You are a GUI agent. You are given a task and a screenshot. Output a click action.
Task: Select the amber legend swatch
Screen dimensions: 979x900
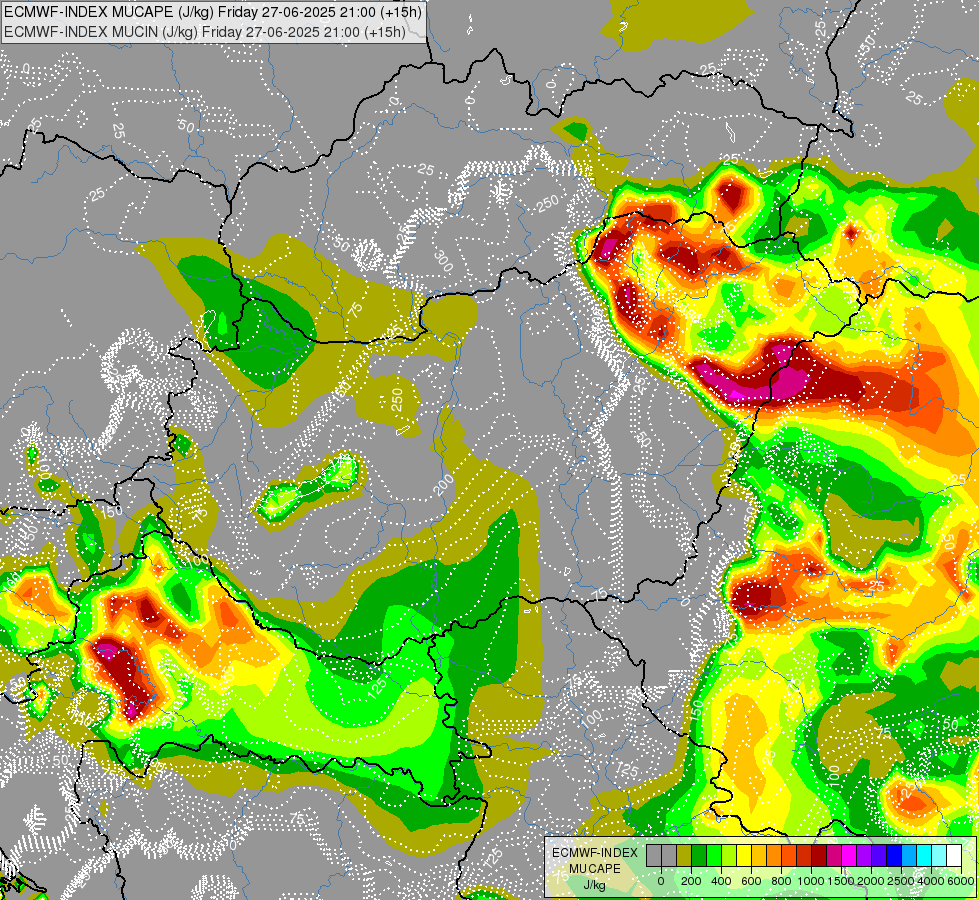[x=759, y=856]
